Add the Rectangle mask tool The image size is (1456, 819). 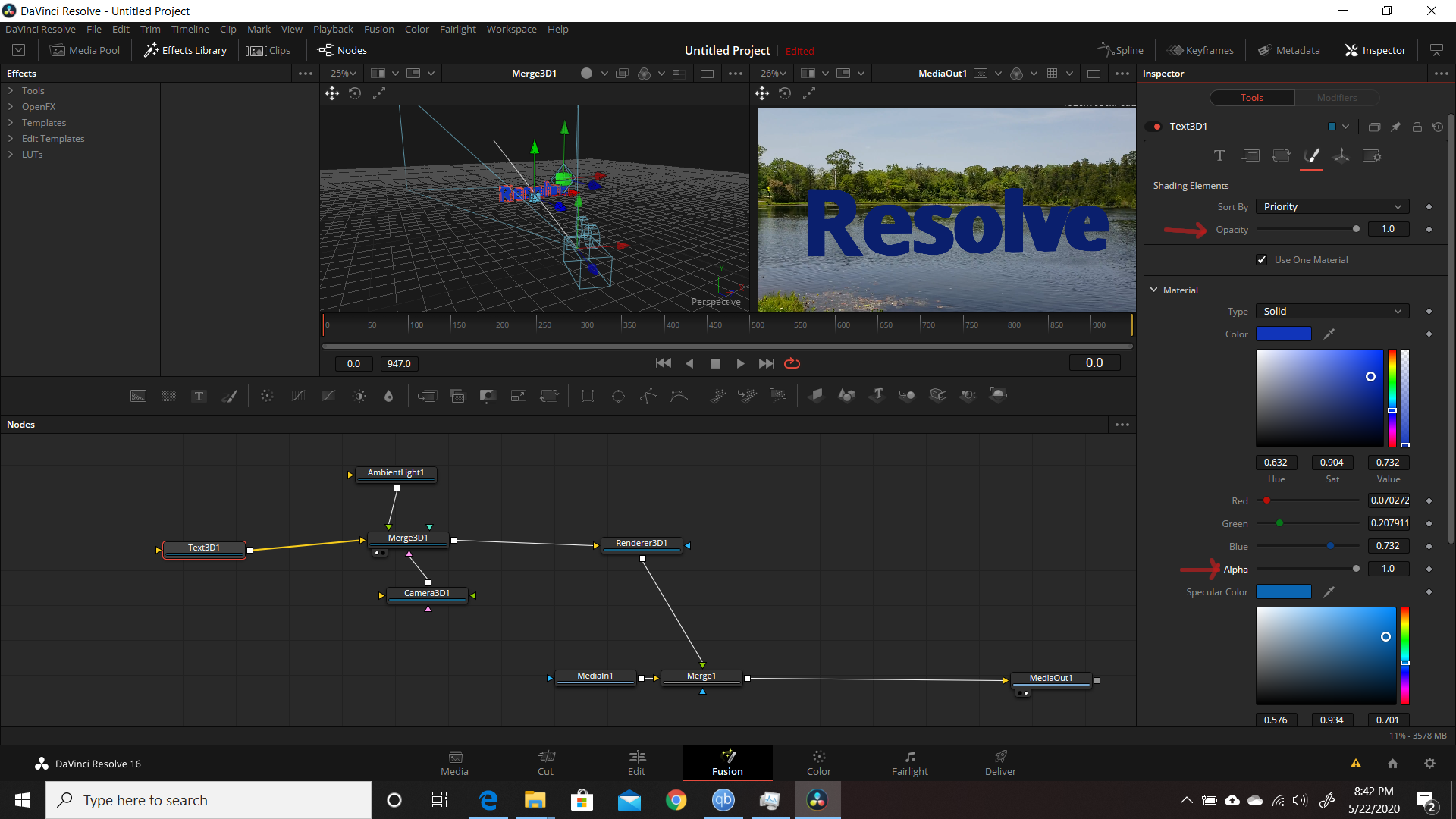click(x=588, y=396)
